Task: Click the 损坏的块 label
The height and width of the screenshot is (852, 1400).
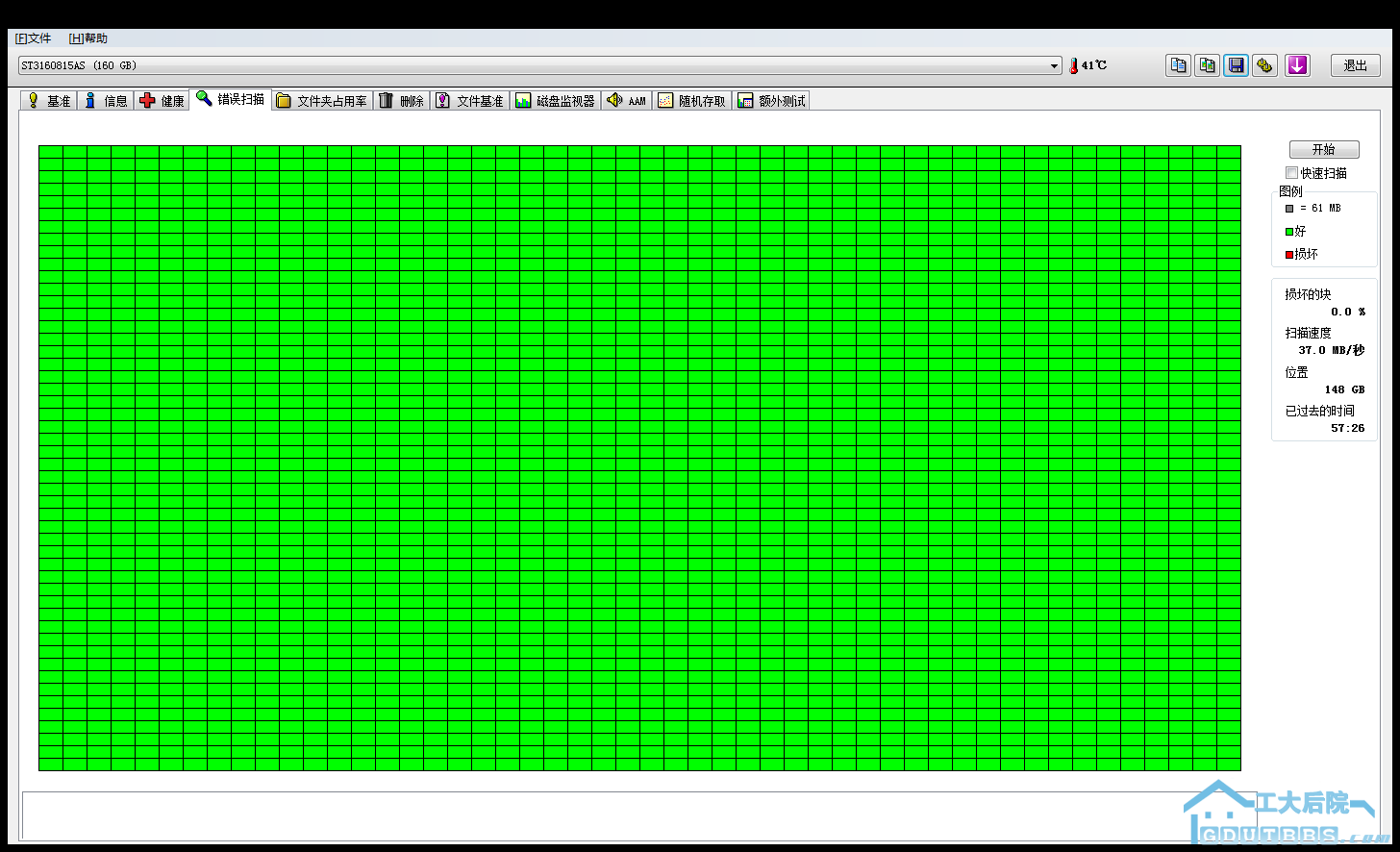Action: tap(1308, 294)
